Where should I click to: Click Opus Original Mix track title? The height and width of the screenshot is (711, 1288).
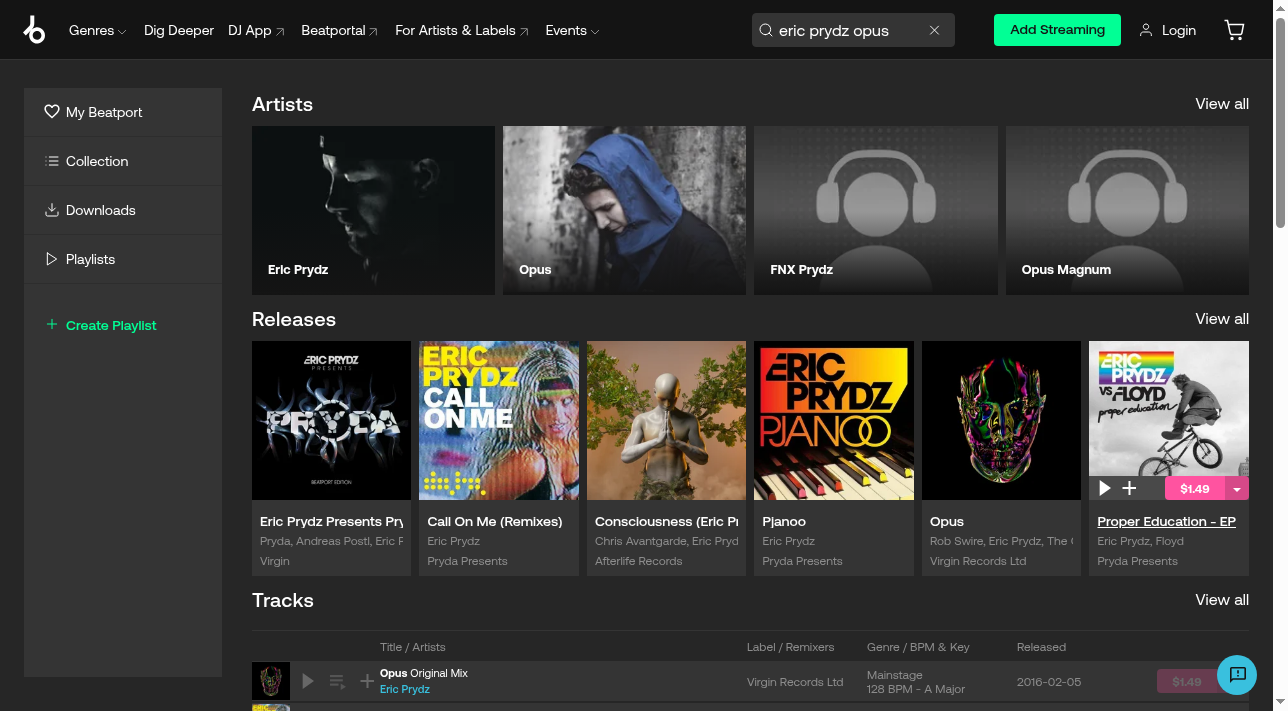(424, 673)
